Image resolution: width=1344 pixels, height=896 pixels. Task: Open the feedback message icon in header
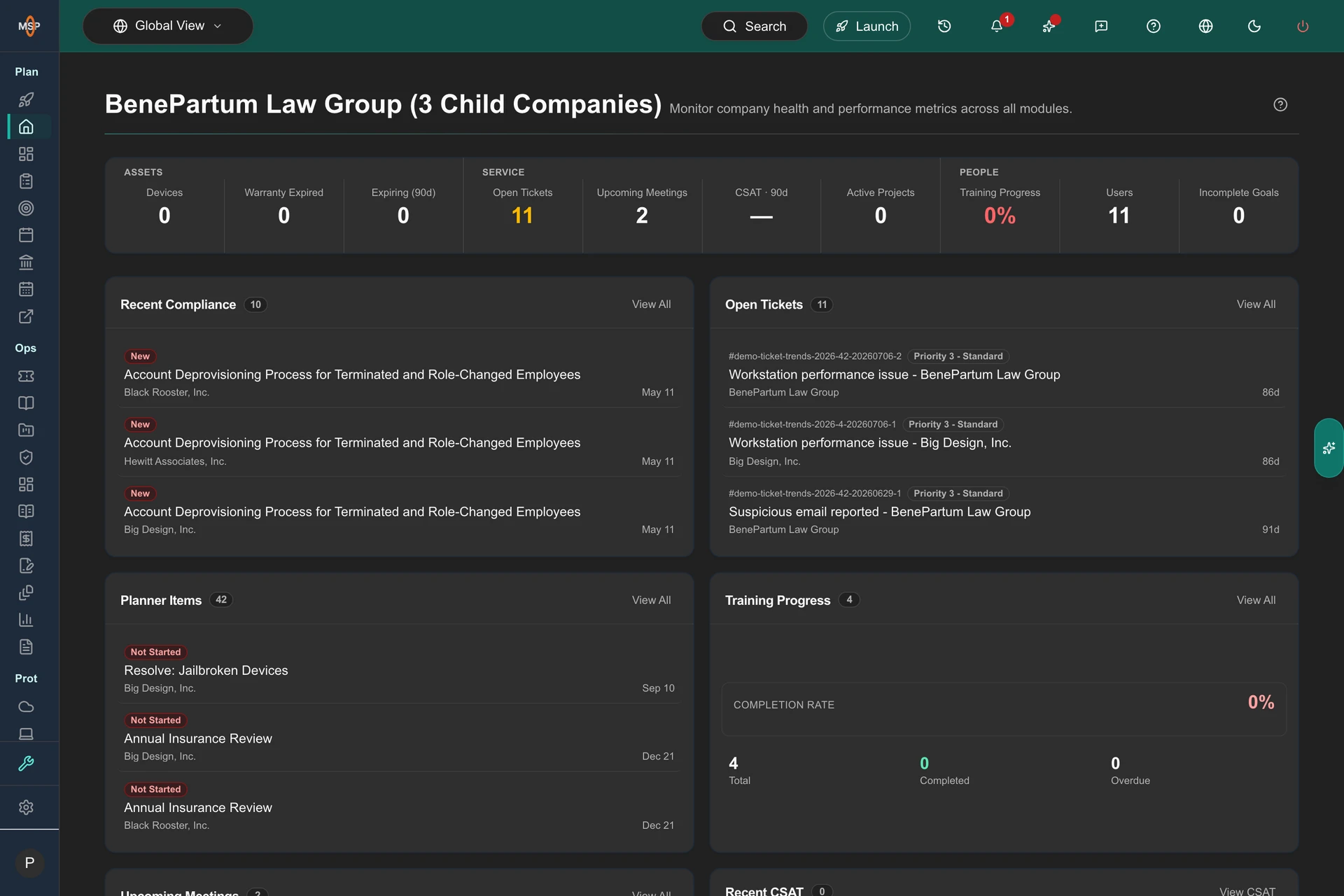pyautogui.click(x=1101, y=26)
